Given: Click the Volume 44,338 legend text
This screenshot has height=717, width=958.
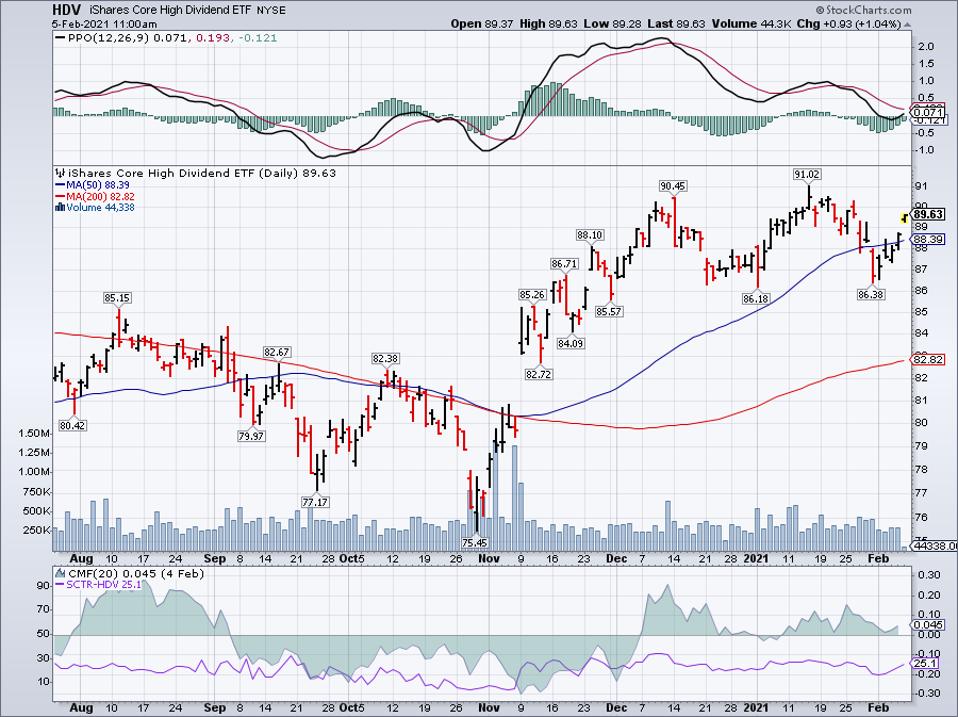Looking at the screenshot, I should click(100, 208).
